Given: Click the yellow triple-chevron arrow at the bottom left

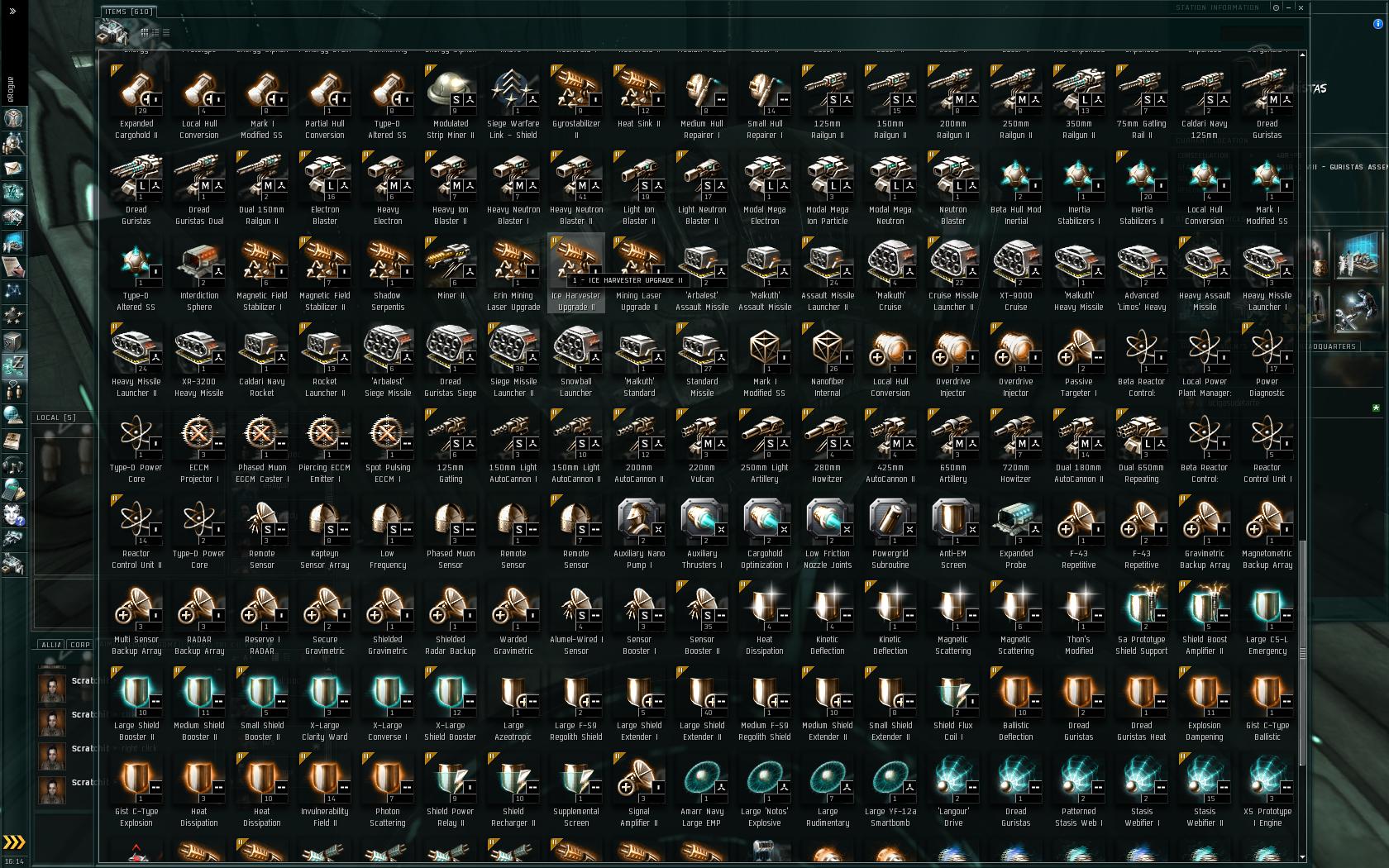Looking at the screenshot, I should click(14, 842).
